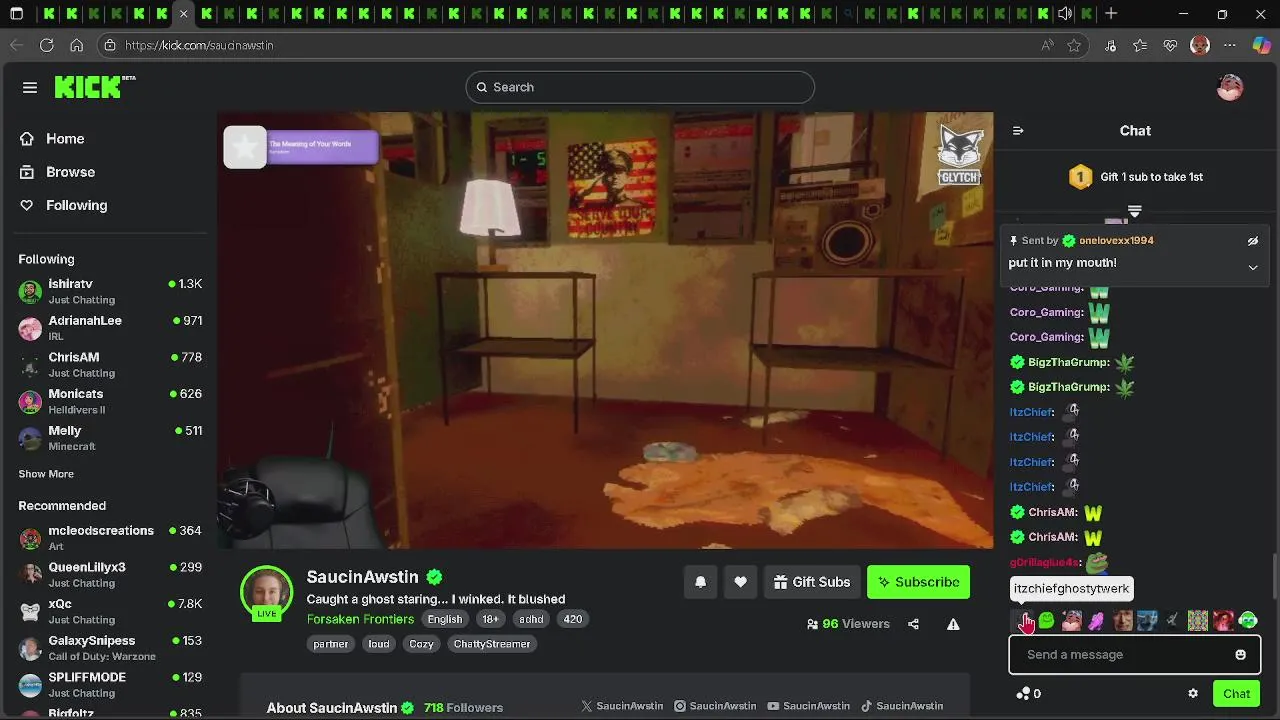
Task: Insert the colorful mosaic pattern emote
Action: (1197, 621)
